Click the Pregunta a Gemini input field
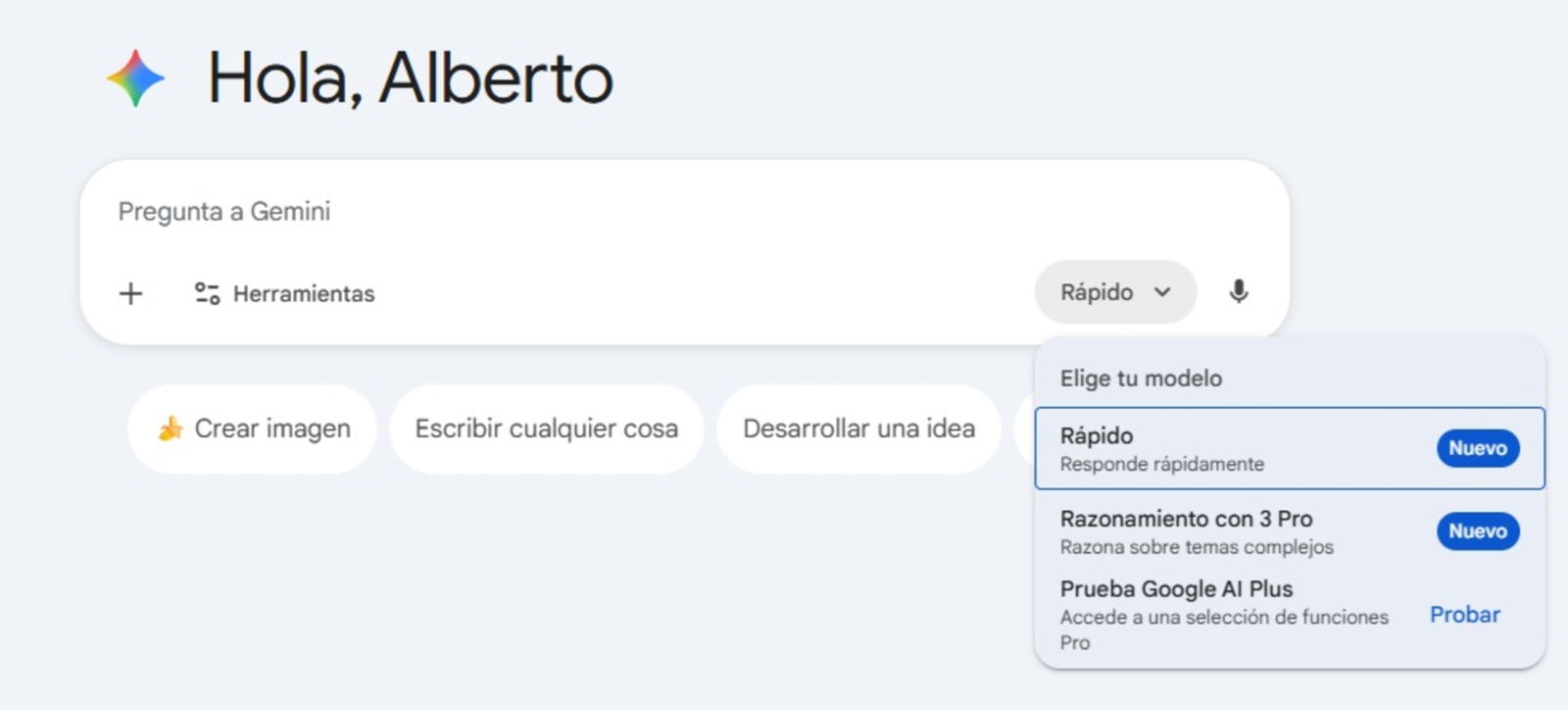1568x710 pixels. (x=392, y=211)
